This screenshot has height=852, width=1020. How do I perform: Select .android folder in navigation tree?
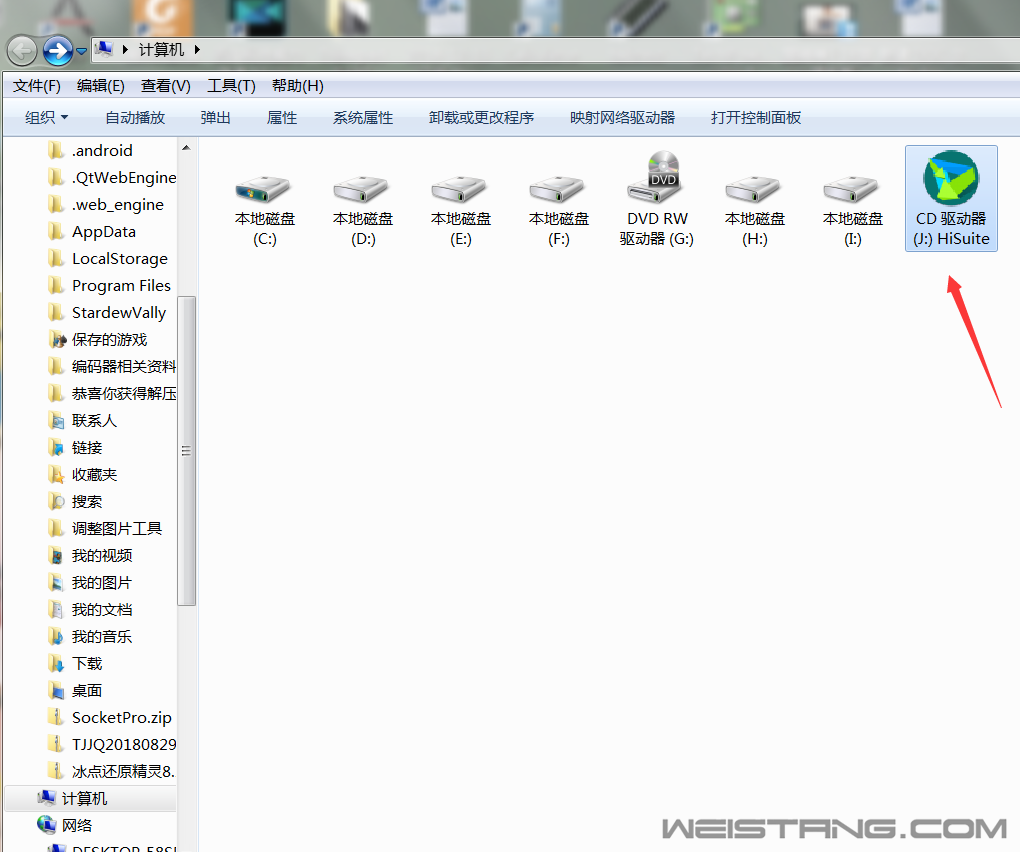(x=90, y=151)
